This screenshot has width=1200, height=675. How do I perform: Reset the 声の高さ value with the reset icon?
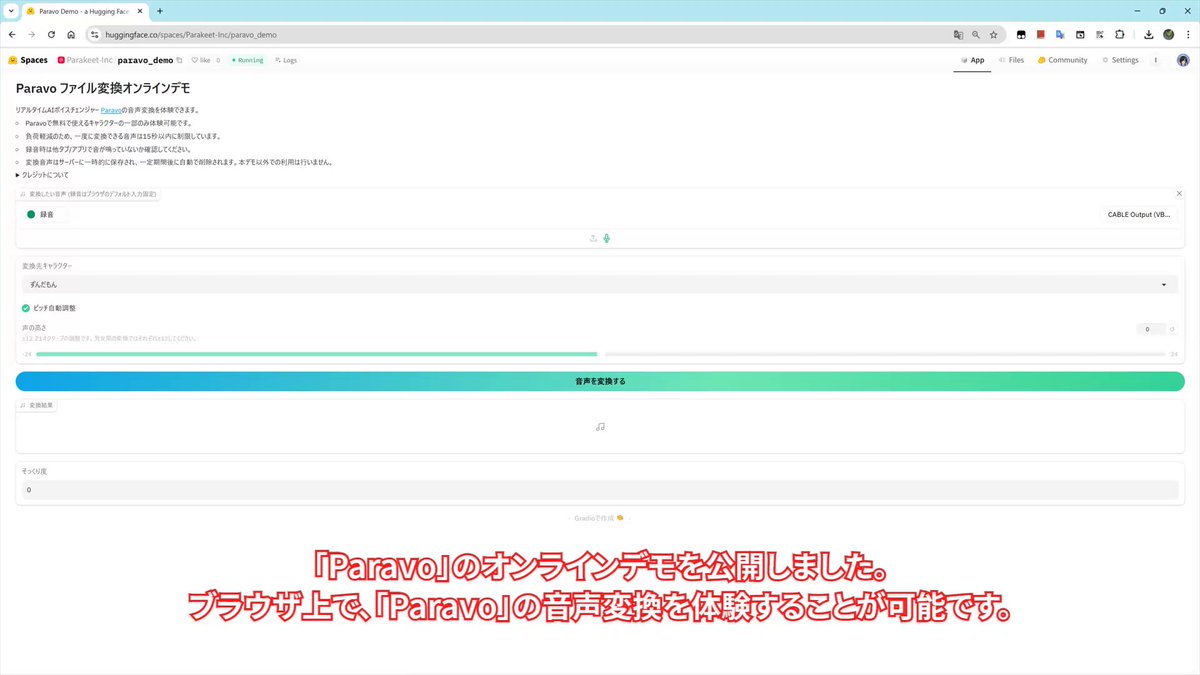1172,328
